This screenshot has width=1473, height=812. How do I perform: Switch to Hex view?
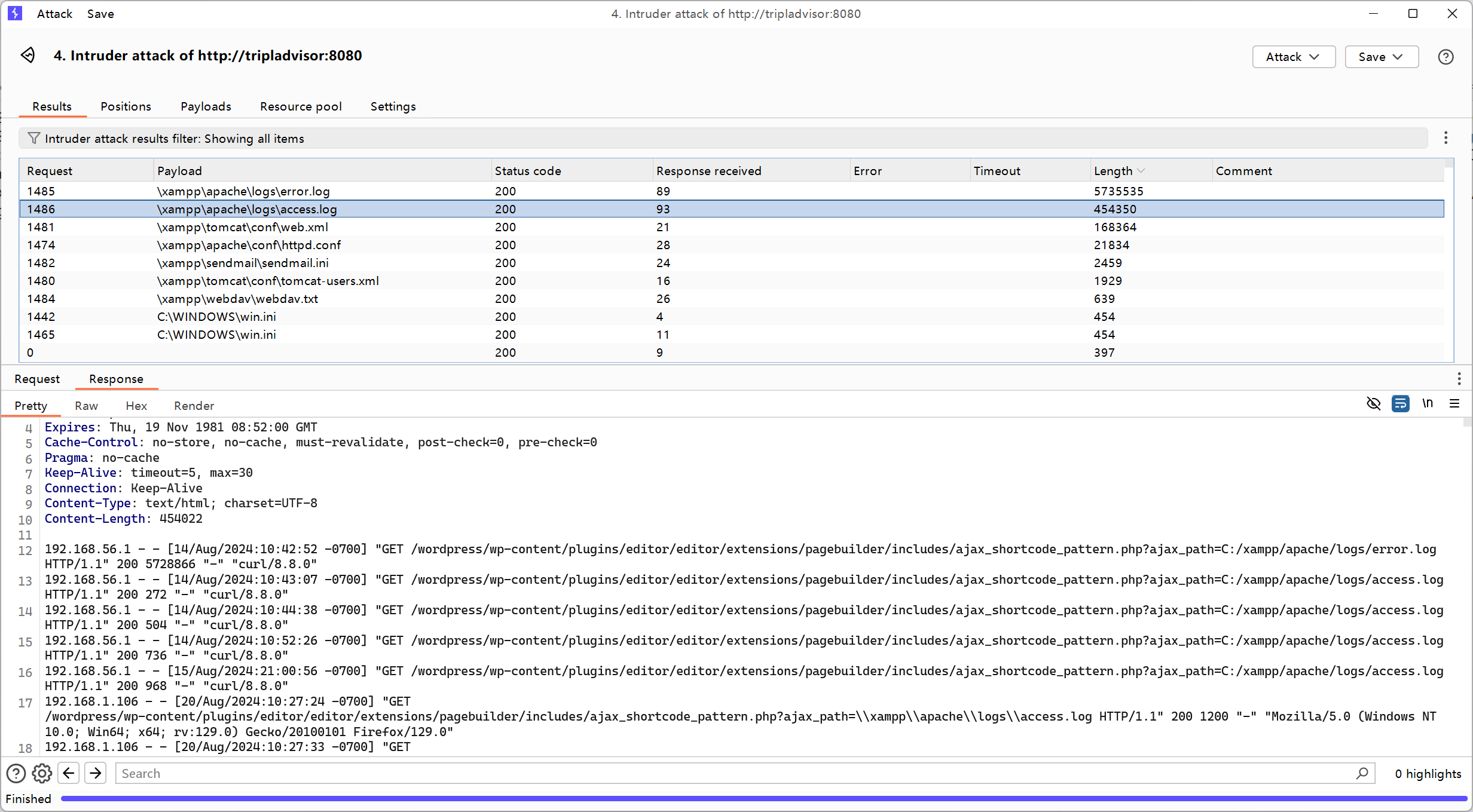(136, 406)
